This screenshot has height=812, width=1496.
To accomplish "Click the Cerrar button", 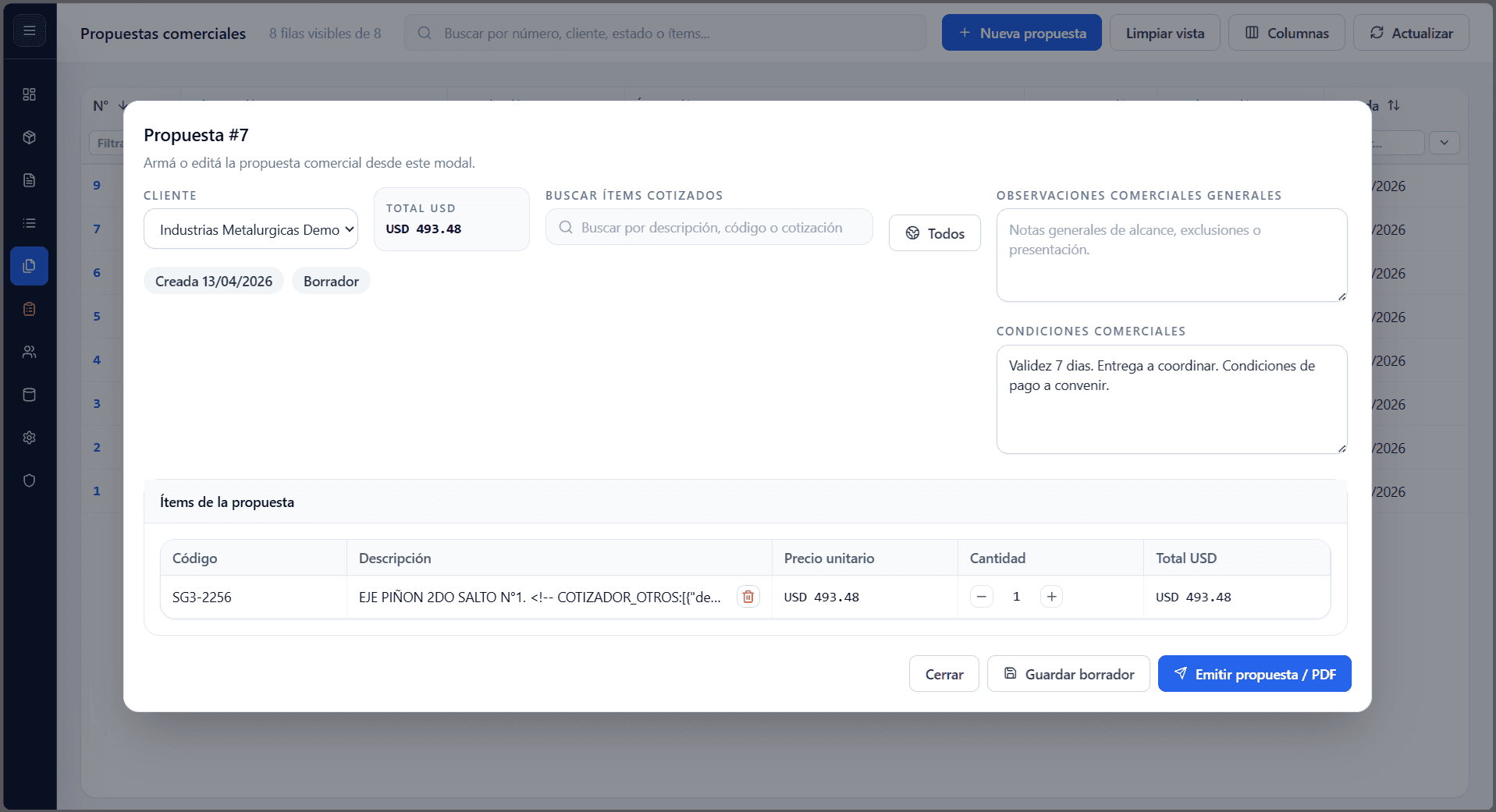I will [x=943, y=674].
